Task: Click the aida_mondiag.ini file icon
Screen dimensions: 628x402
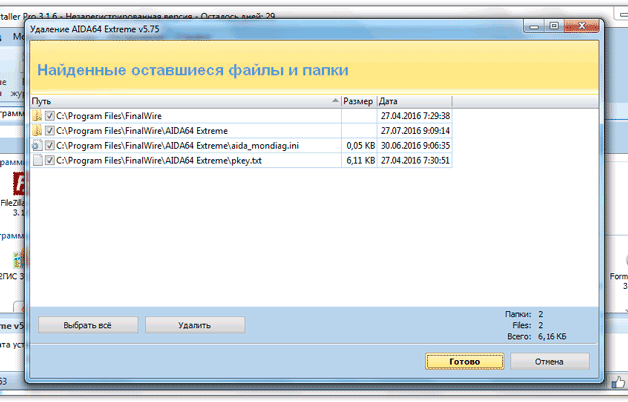Action: coord(37,146)
